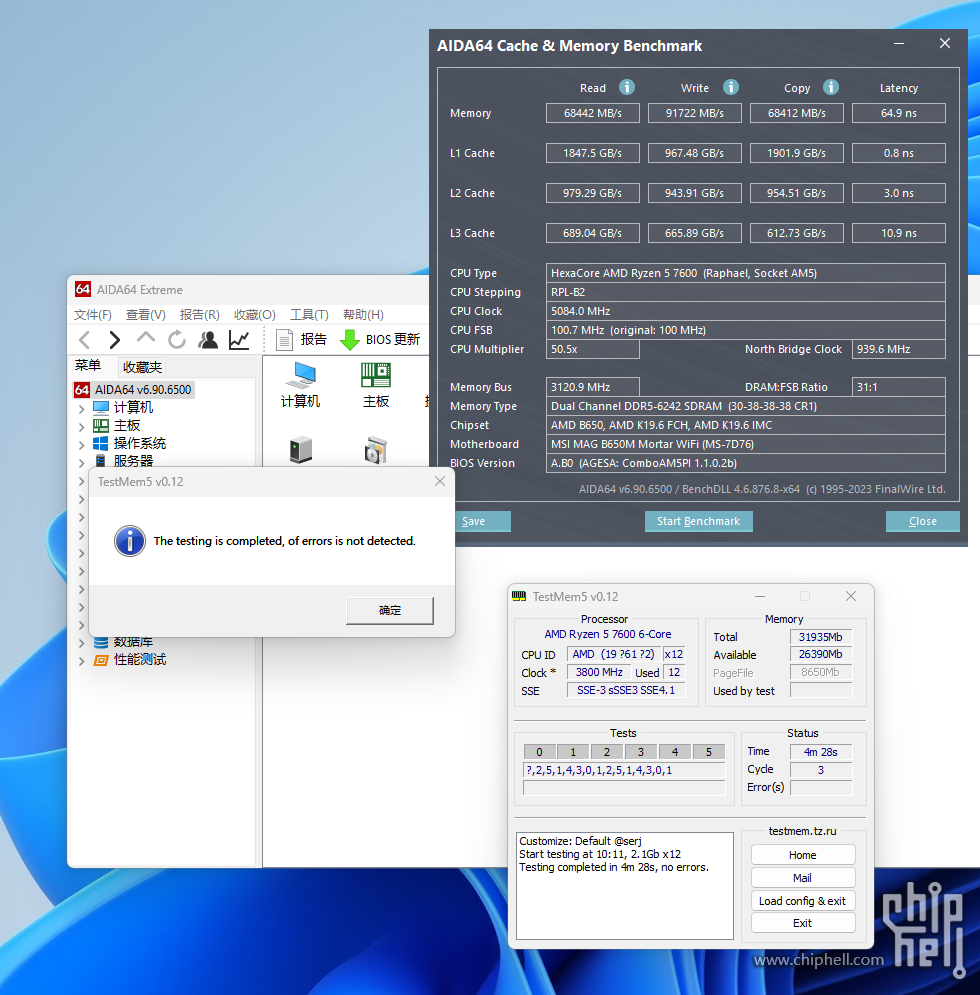The width and height of the screenshot is (980, 995).
Task: Click the Memory Type DDR5-6242 field
Action: 746,406
